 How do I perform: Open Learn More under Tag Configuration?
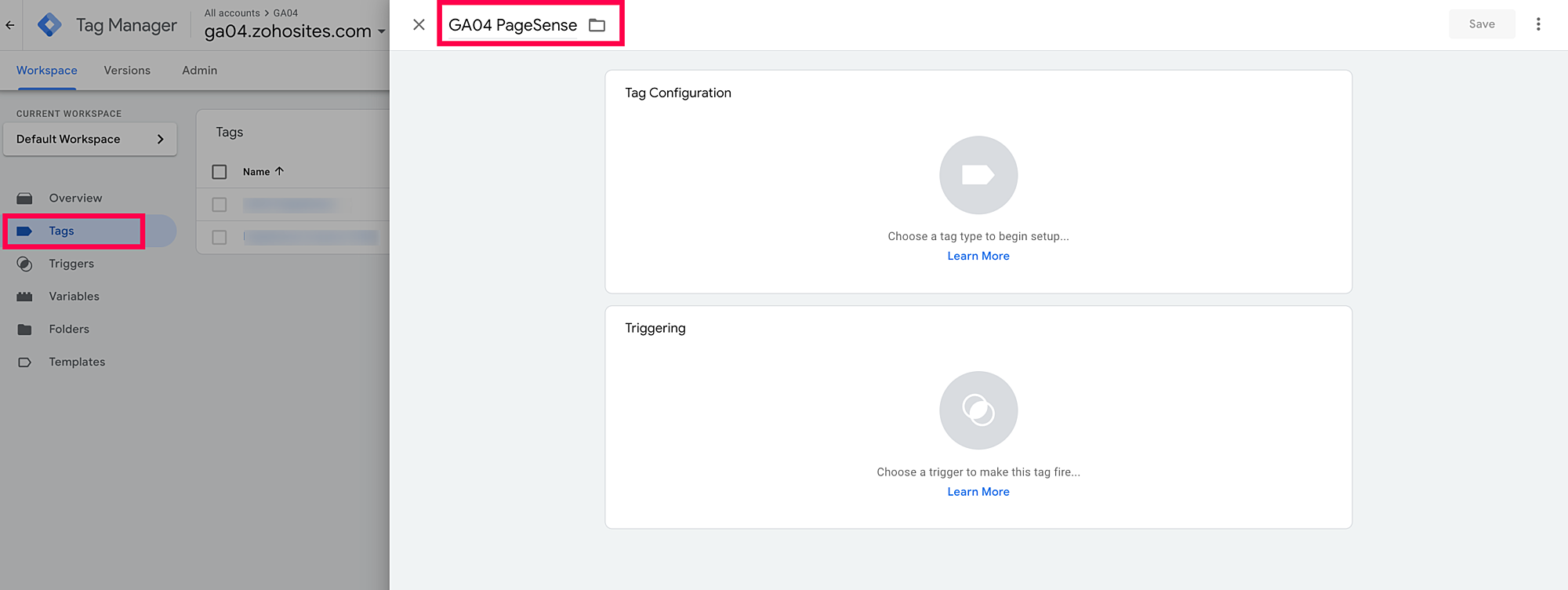click(x=978, y=257)
